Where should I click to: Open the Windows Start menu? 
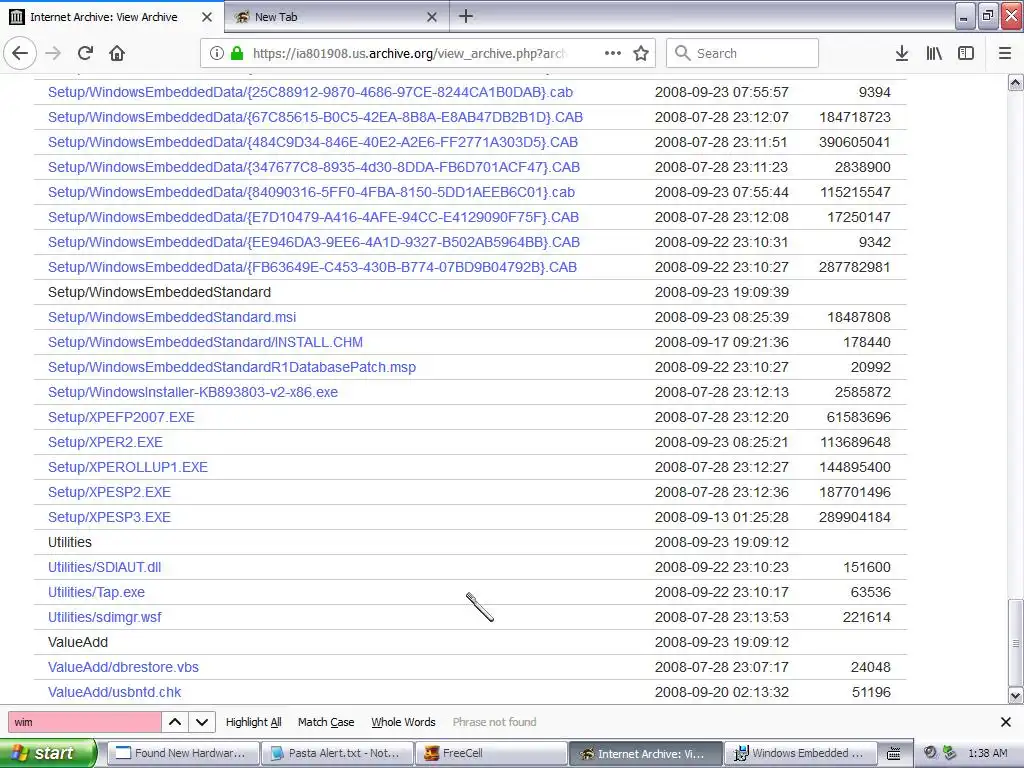(x=48, y=753)
